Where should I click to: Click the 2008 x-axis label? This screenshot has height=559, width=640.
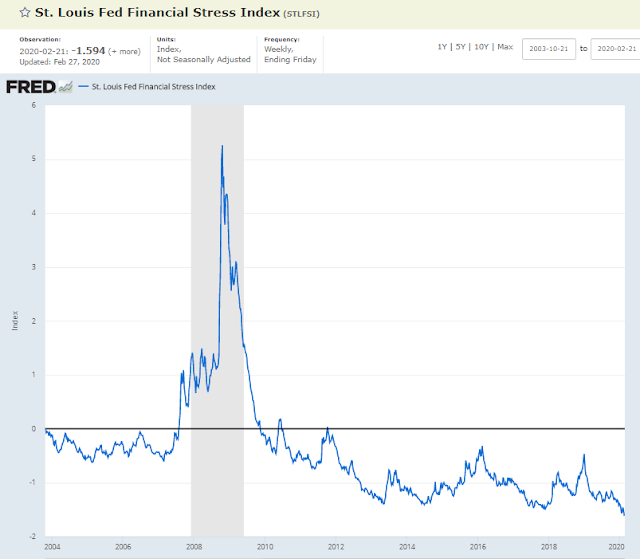194,547
